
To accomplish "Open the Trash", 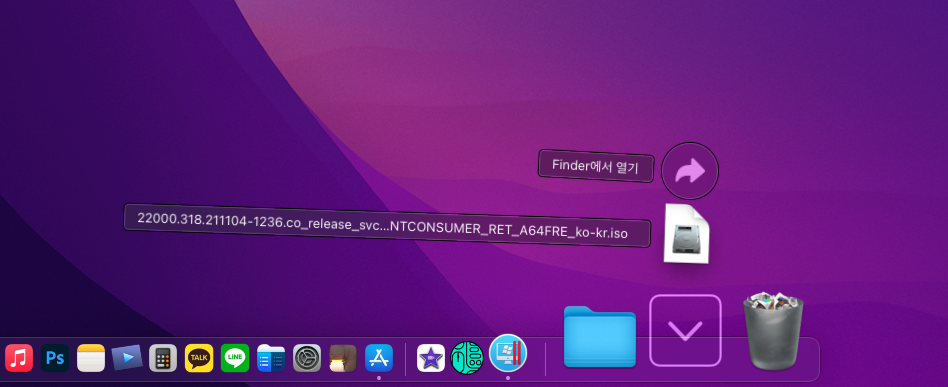I will [773, 331].
